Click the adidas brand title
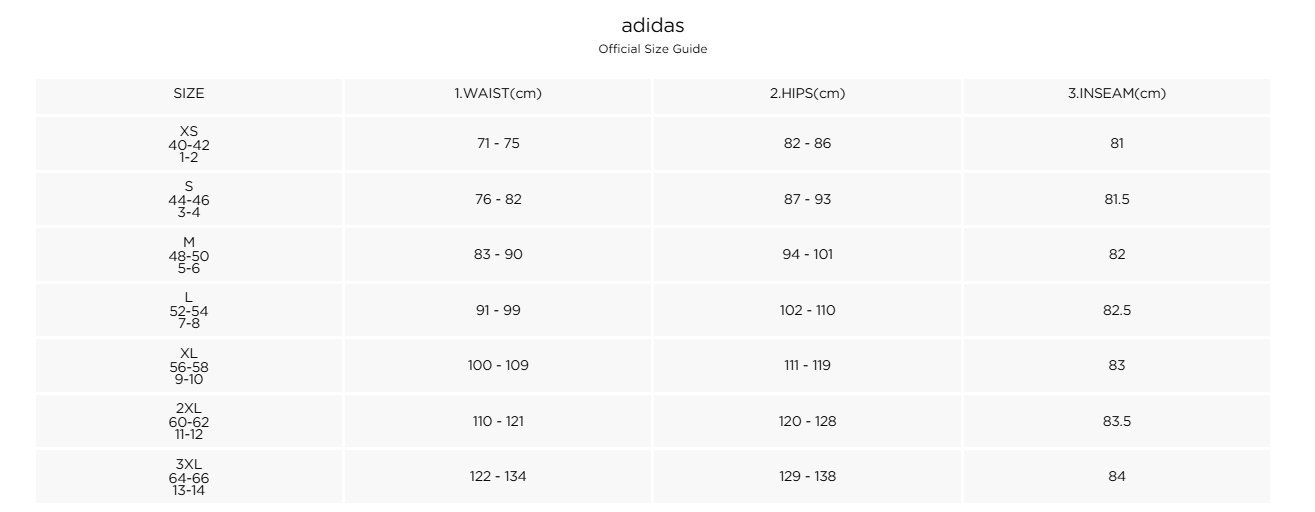This screenshot has width=1315, height=512. tap(652, 26)
